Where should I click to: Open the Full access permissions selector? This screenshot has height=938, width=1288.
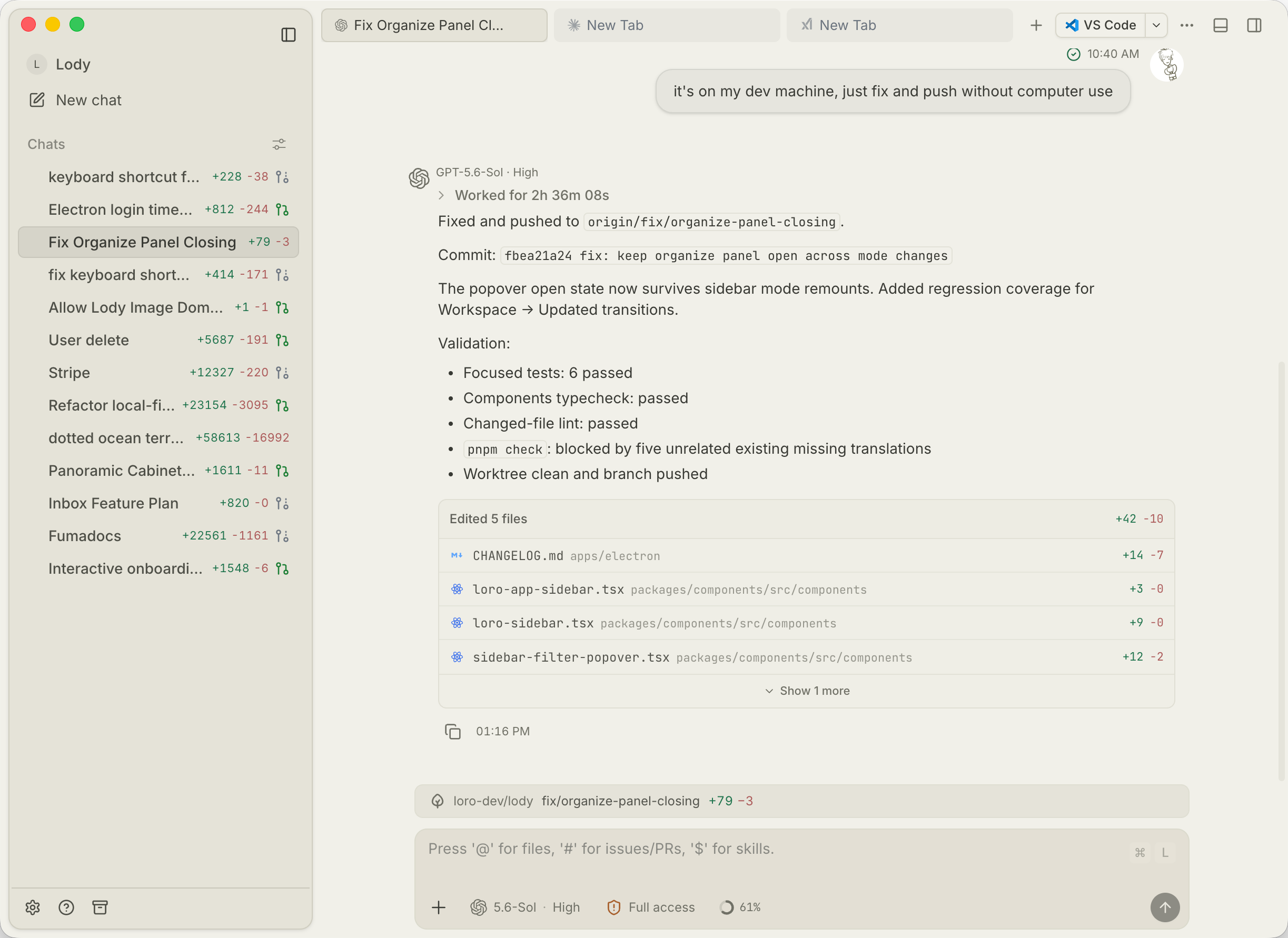pos(651,907)
